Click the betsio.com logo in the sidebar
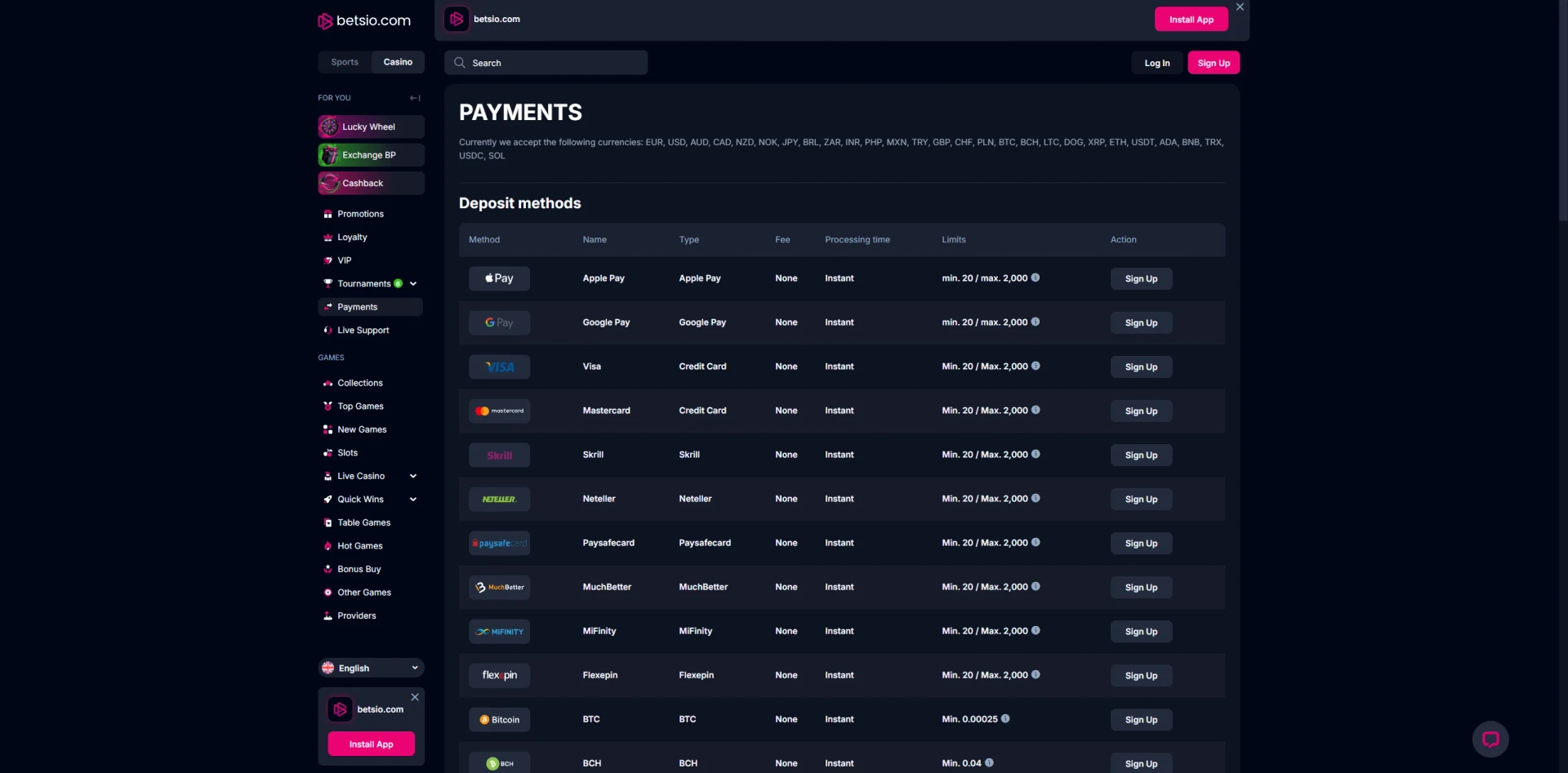The height and width of the screenshot is (773, 1568). point(364,20)
